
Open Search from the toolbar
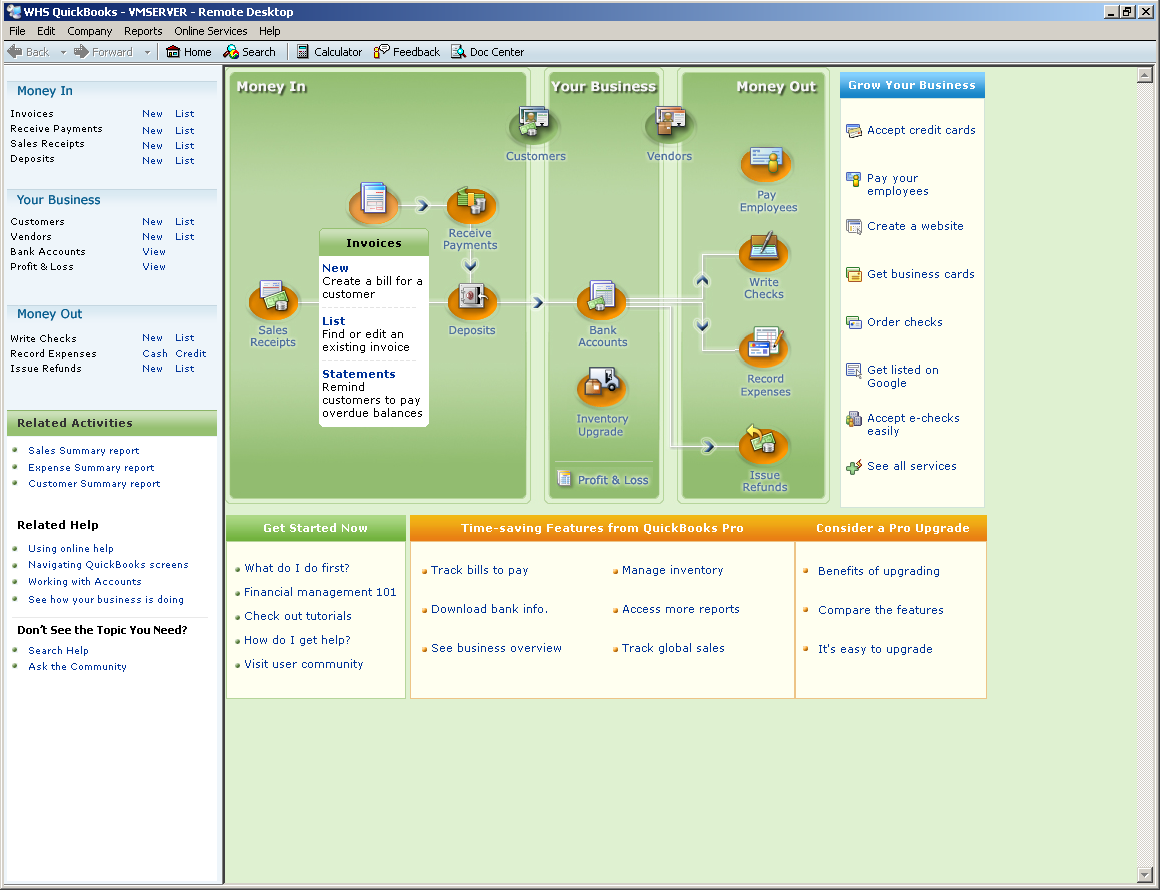(x=249, y=52)
